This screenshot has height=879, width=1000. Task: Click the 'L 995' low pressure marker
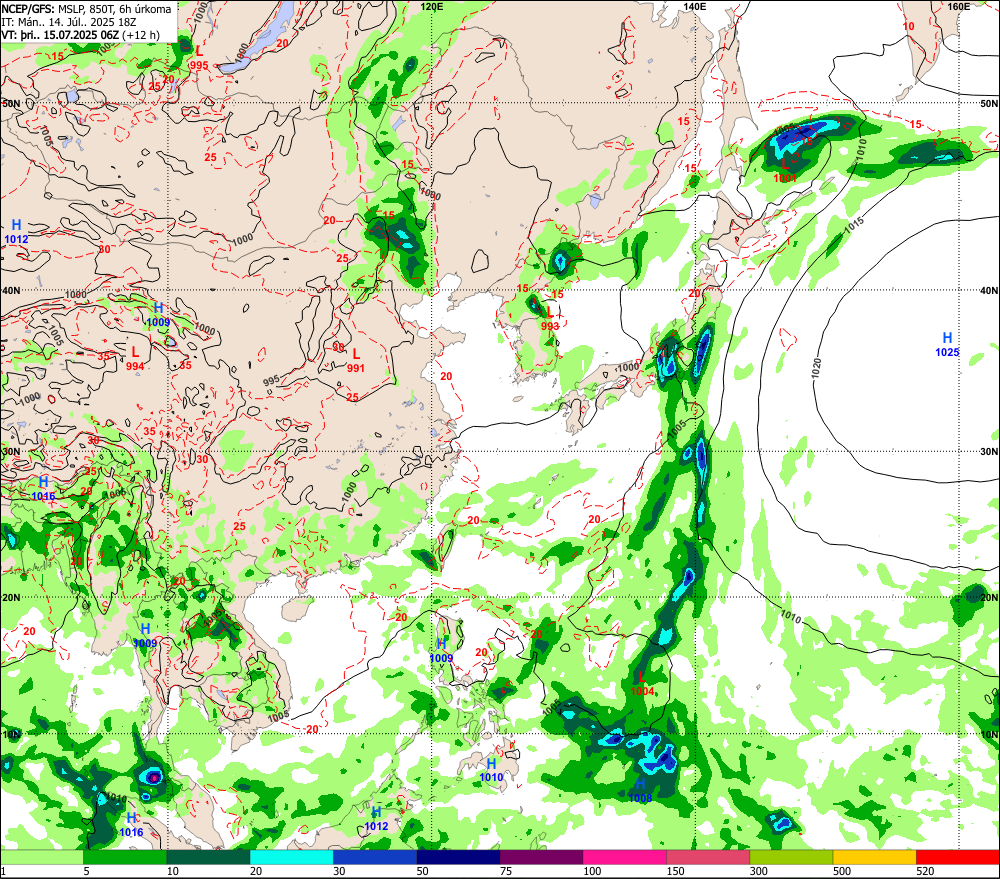pos(198,58)
